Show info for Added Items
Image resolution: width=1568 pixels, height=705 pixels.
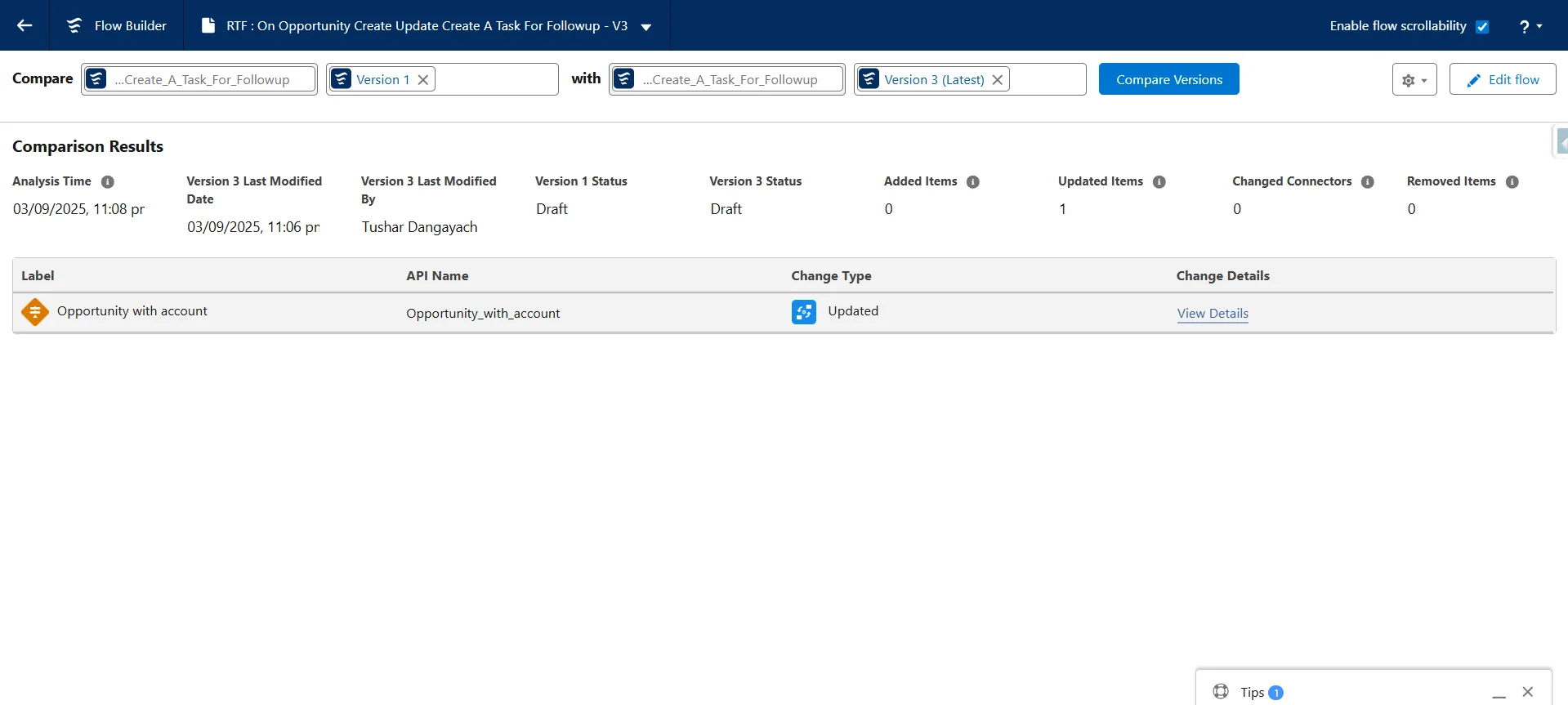973,181
